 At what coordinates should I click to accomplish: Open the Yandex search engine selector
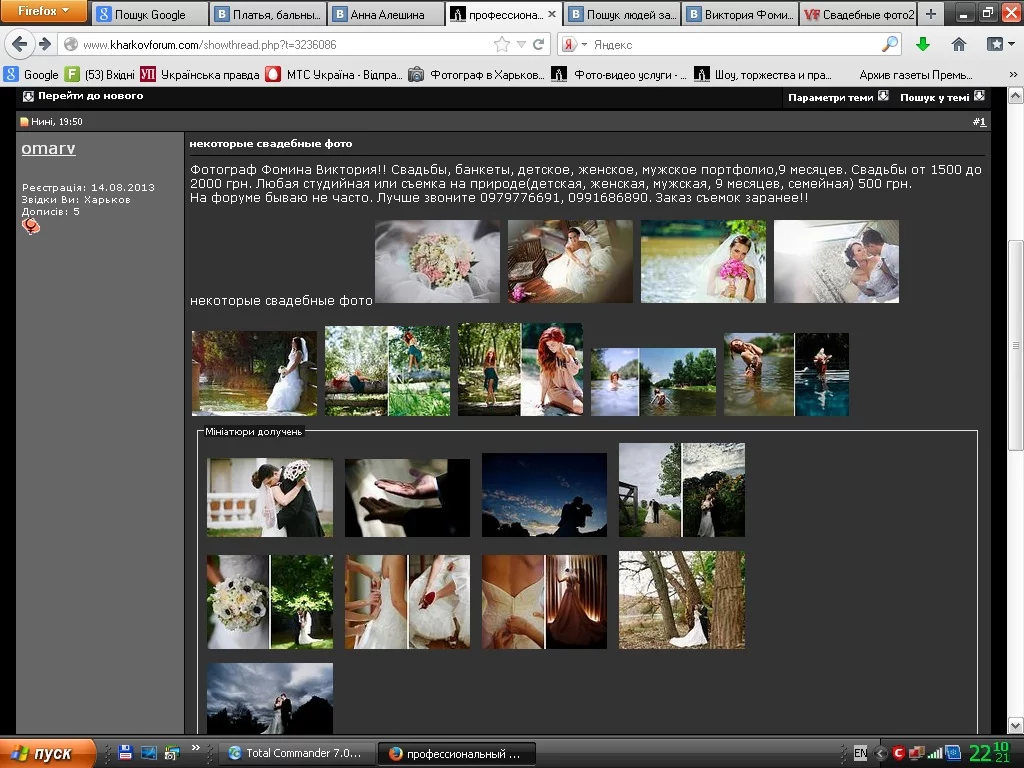tap(573, 44)
